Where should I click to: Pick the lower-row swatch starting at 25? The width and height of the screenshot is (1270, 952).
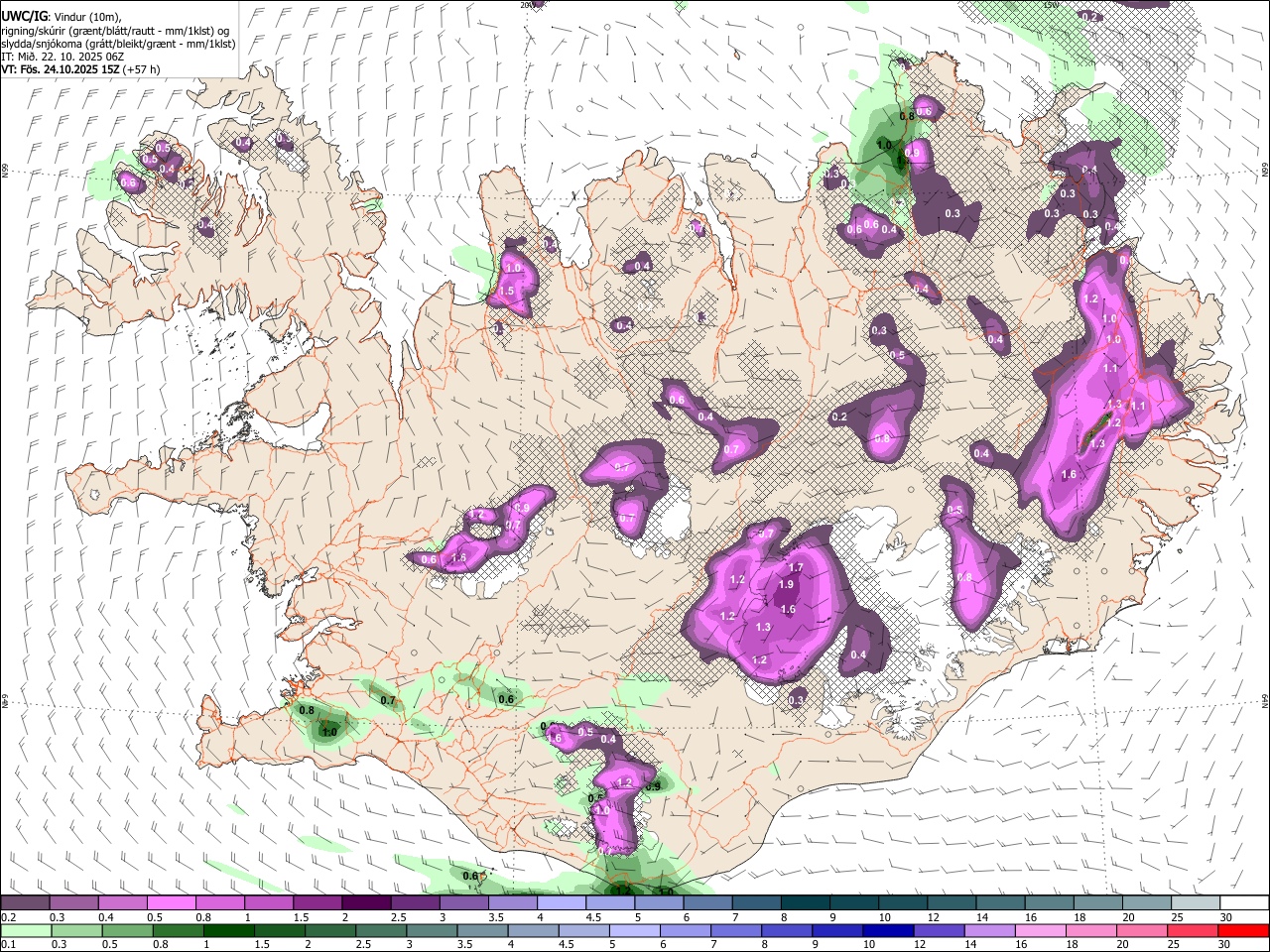(1192, 930)
